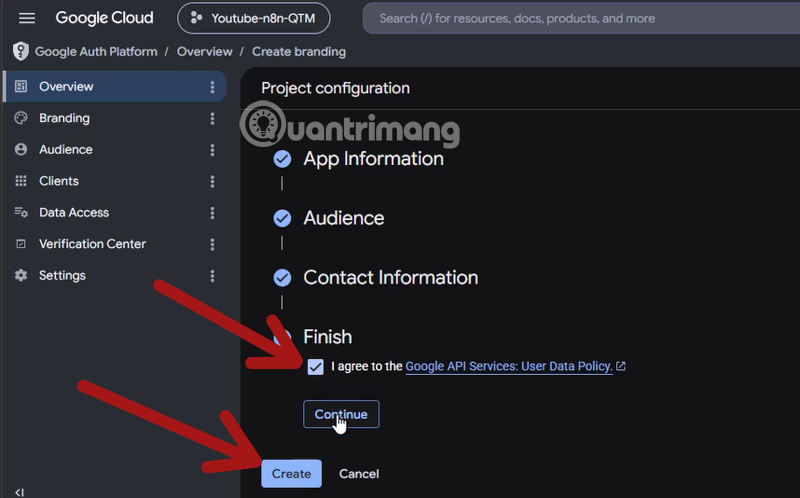
Task: Go to Overview breadcrumb link
Action: point(205,52)
